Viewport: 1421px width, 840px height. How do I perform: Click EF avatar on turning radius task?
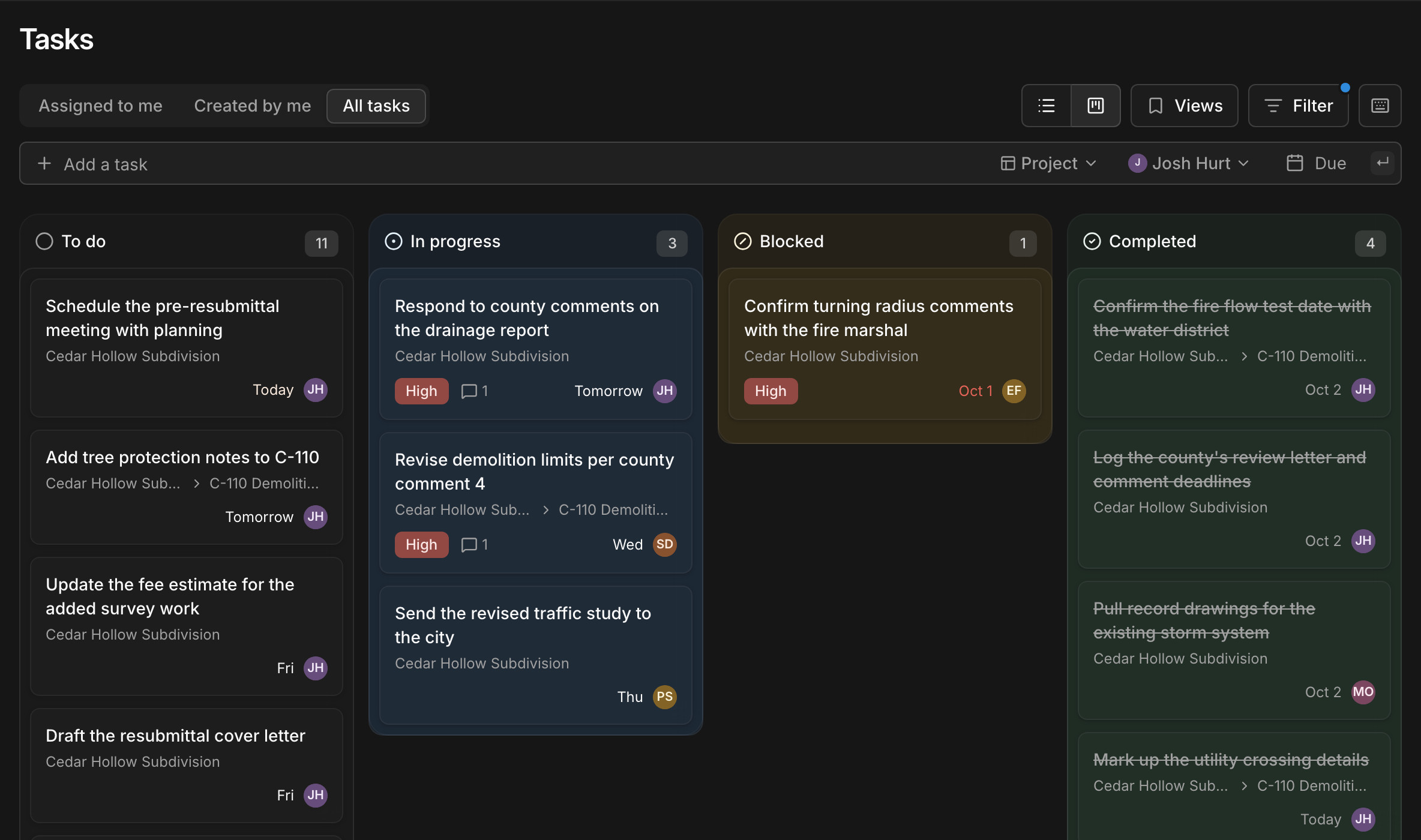pos(1014,391)
